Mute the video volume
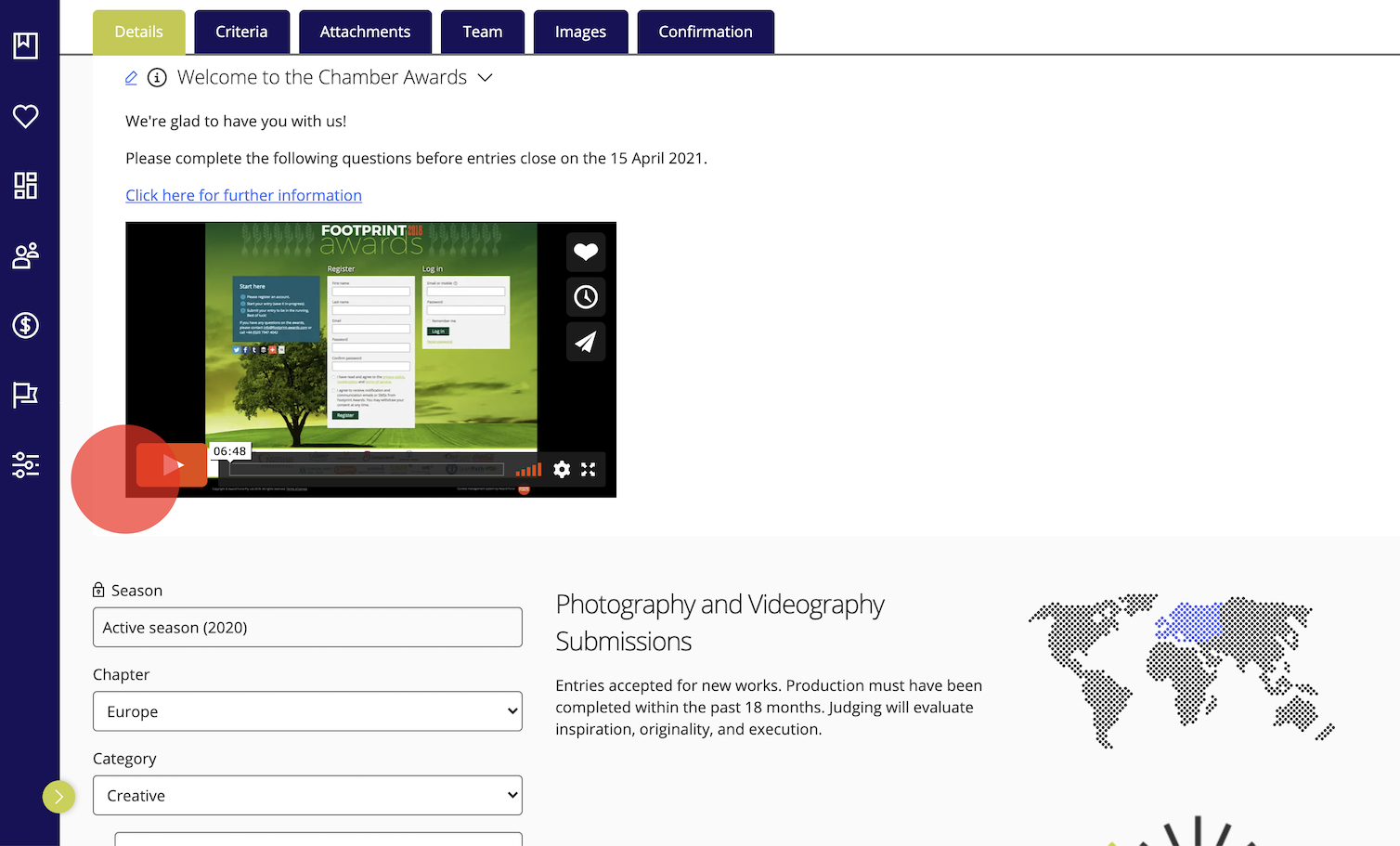The image size is (1400, 846). (527, 470)
